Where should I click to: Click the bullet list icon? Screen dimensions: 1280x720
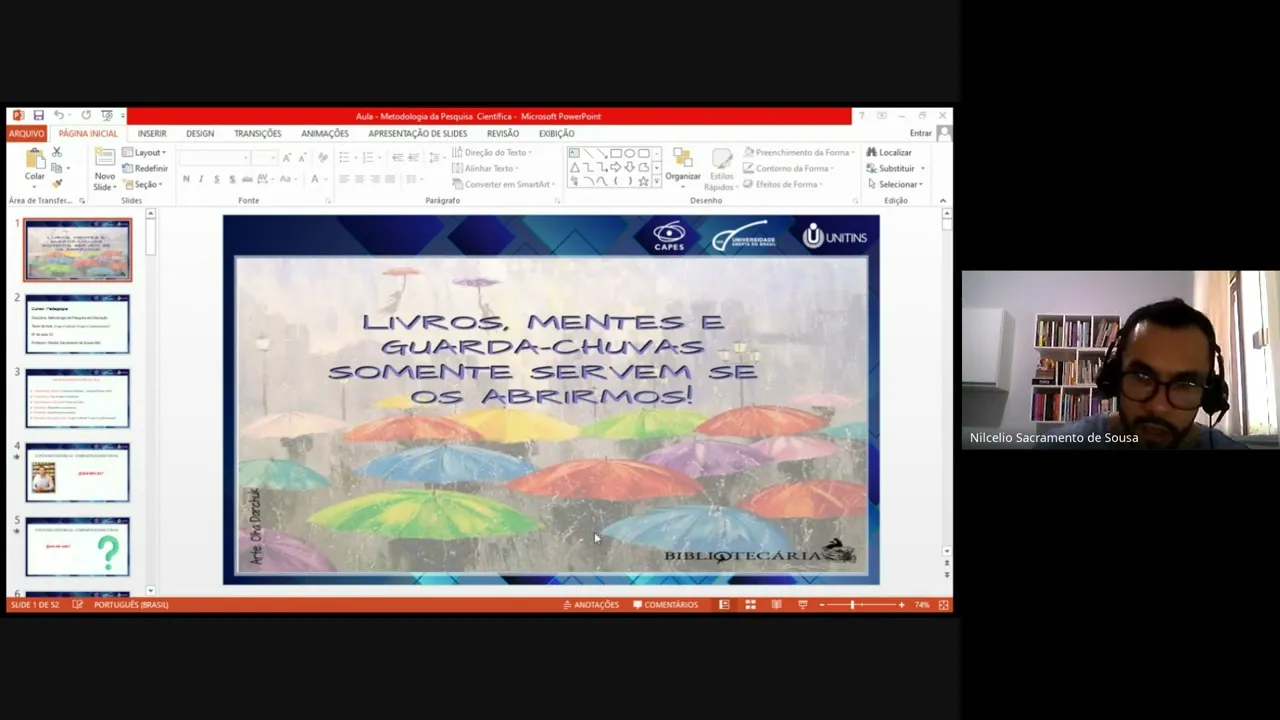344,158
